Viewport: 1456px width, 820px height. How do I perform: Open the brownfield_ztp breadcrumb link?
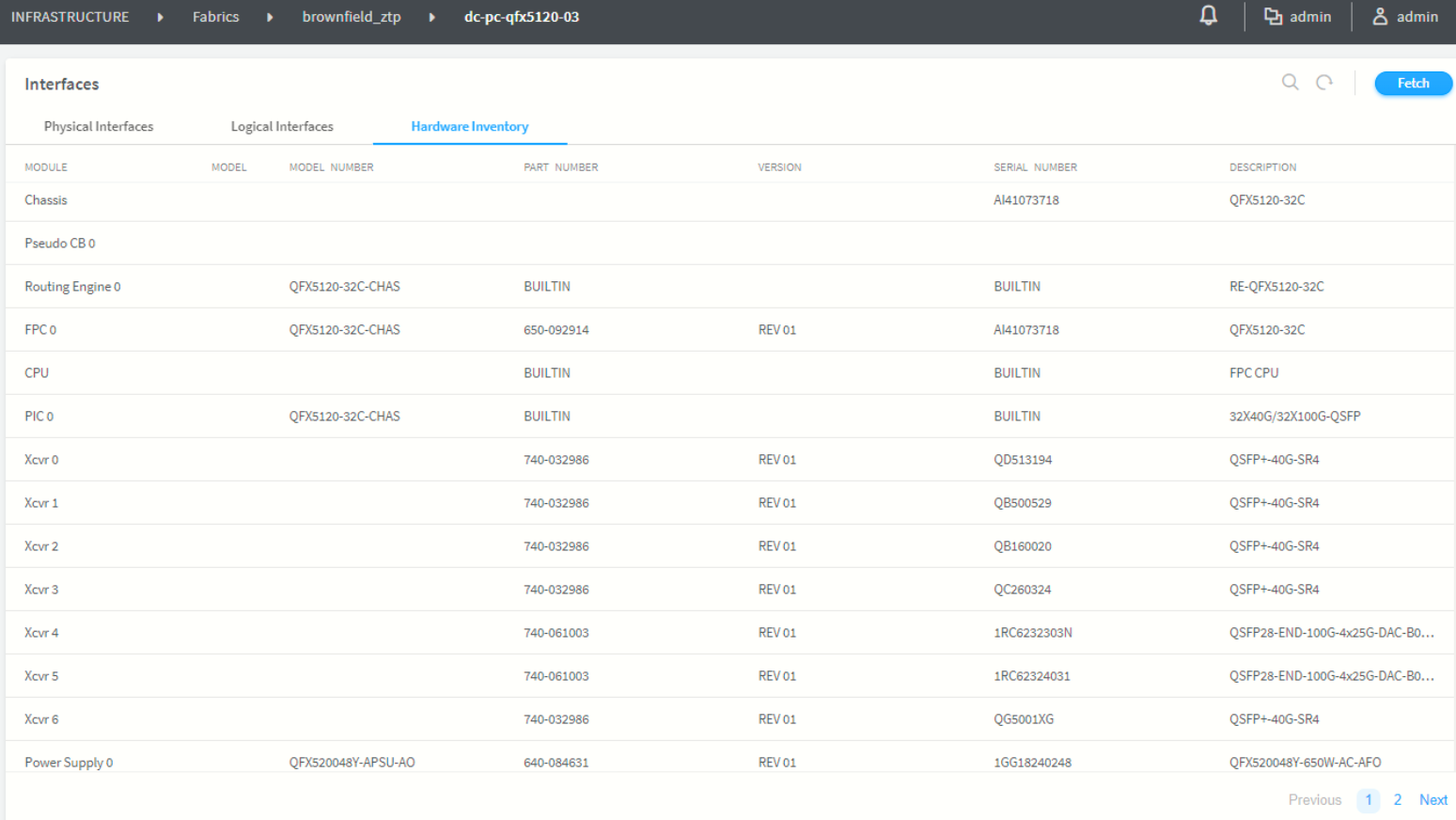pos(351,17)
